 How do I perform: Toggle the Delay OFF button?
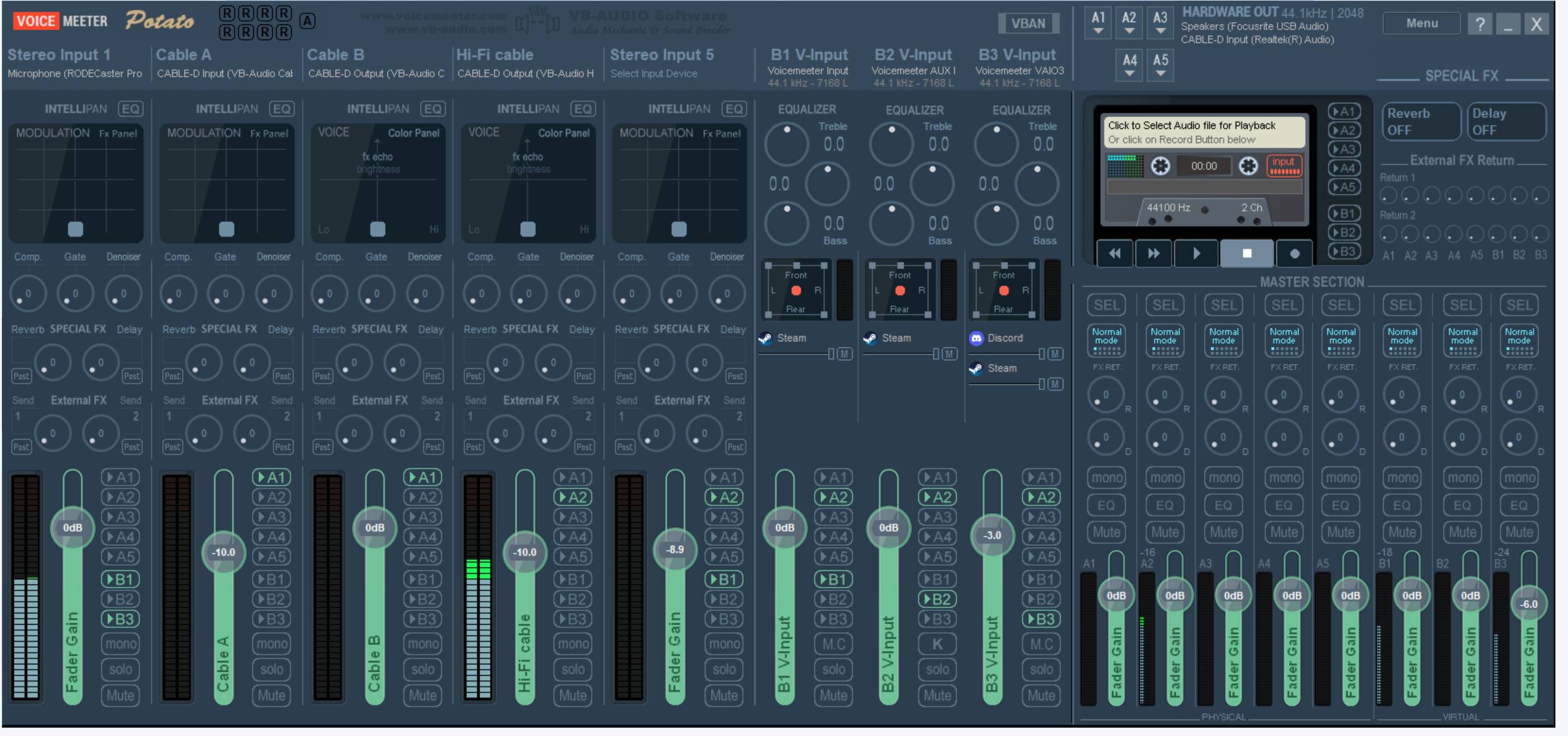1506,122
